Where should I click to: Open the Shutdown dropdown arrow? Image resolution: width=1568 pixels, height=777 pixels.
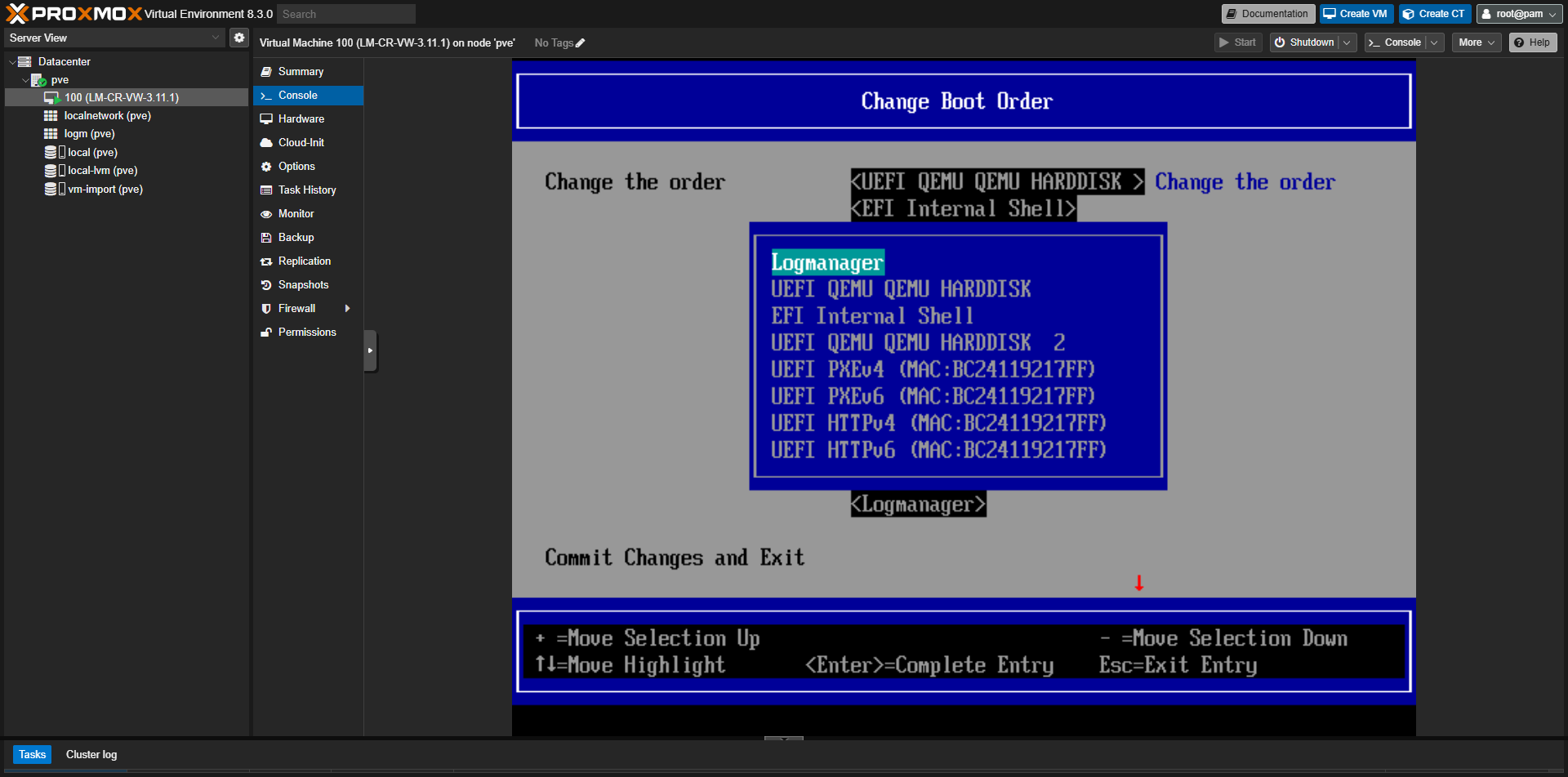pyautogui.click(x=1347, y=42)
